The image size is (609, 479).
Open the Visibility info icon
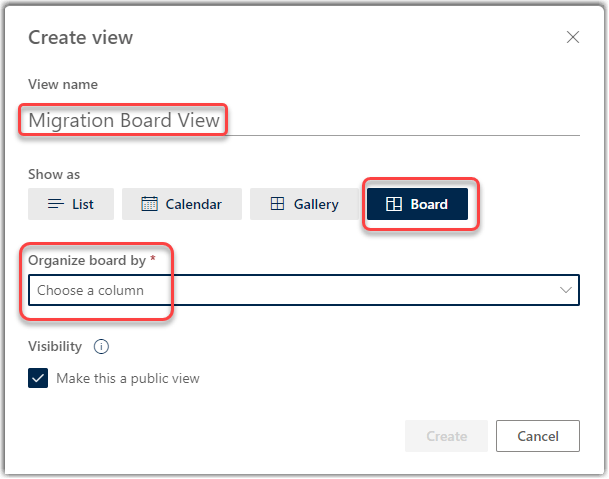pyautogui.click(x=100, y=347)
